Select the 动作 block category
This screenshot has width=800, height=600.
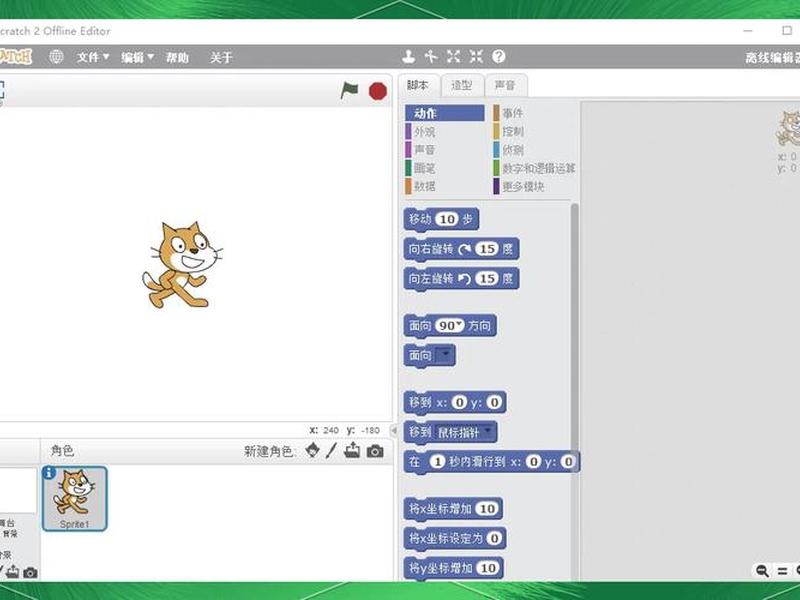point(445,113)
